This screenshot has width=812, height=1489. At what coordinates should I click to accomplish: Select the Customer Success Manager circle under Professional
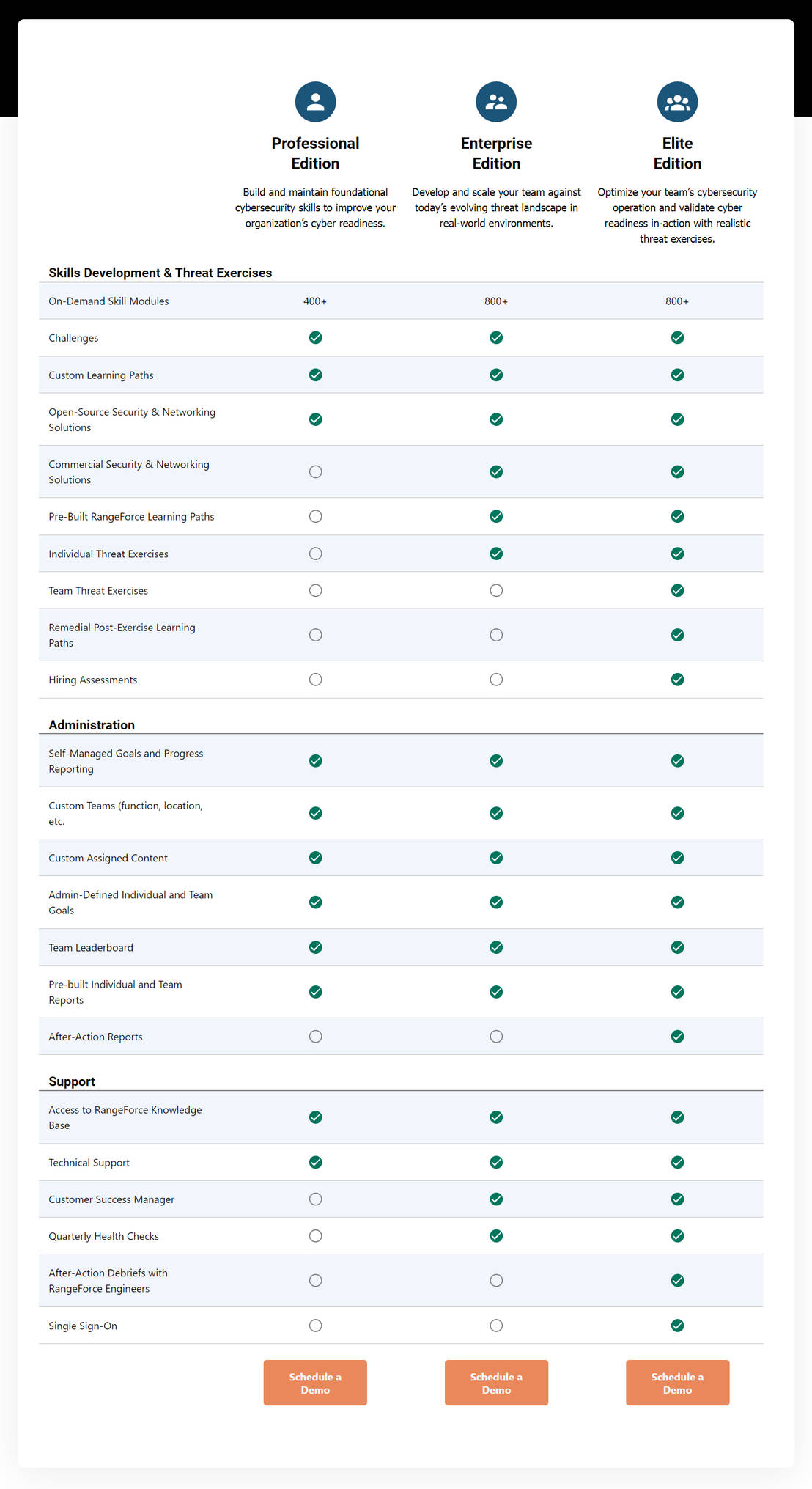pos(315,1199)
